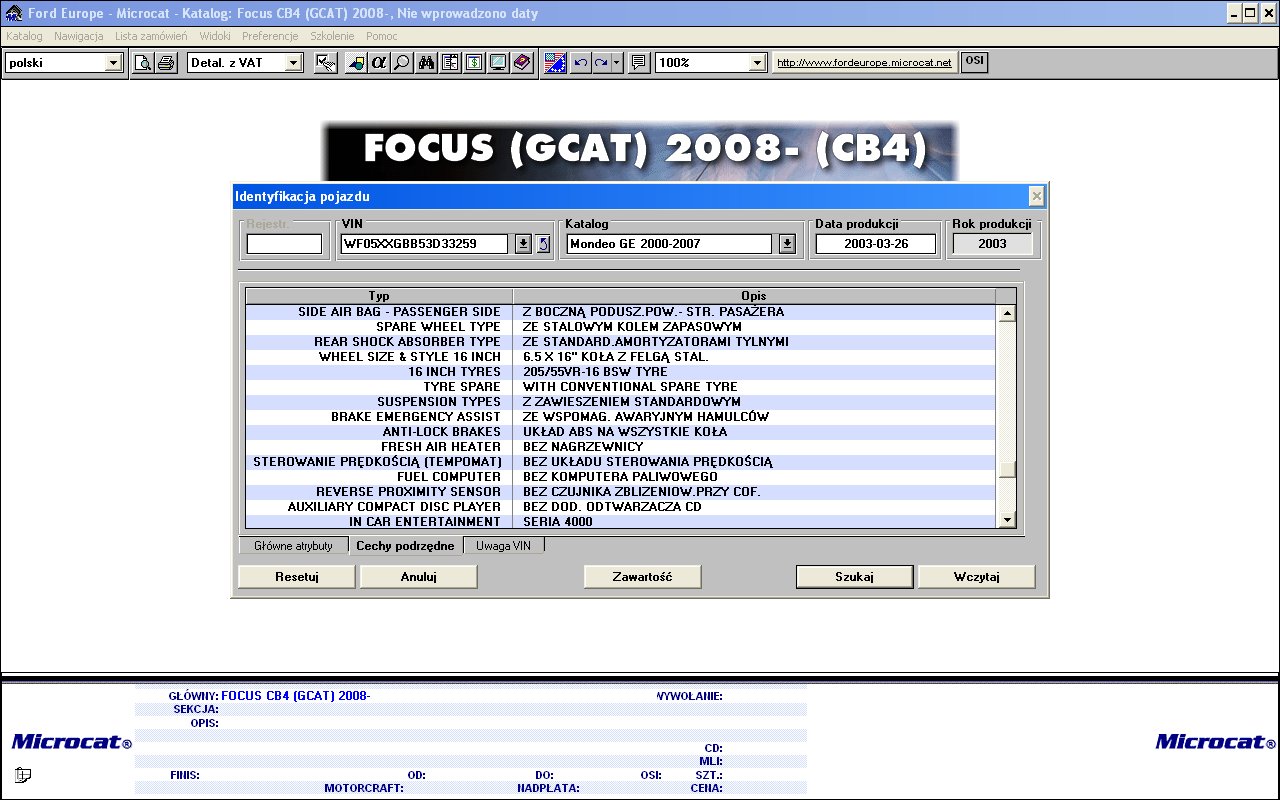Click the attributes list scrollbar thumb

(1008, 470)
